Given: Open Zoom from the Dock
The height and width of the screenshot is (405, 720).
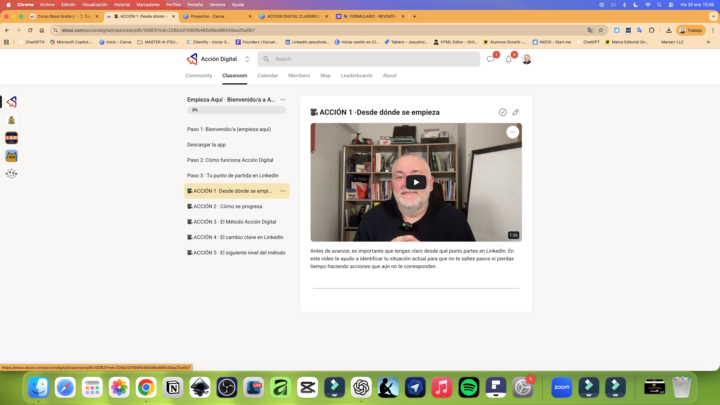Looking at the screenshot, I should [x=562, y=388].
